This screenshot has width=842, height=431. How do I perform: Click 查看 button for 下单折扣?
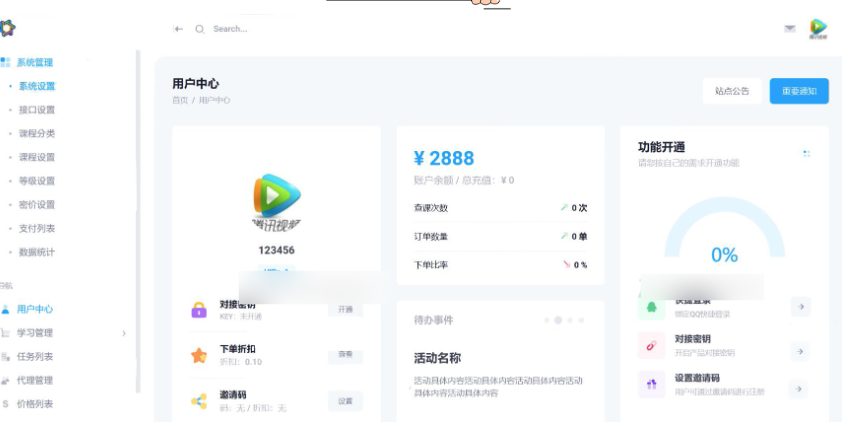click(x=345, y=355)
